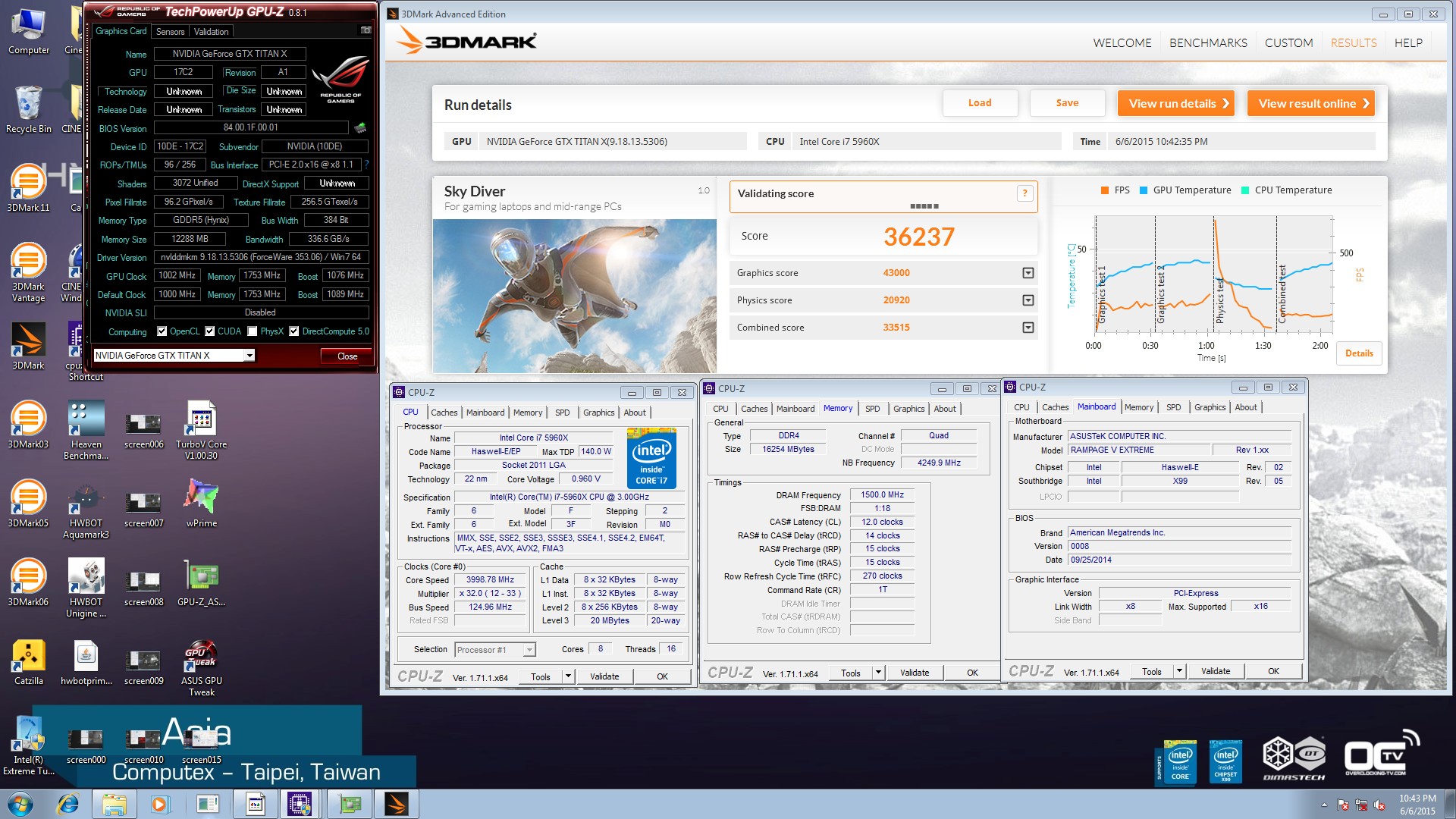This screenshot has width=1456, height=819.
Task: Click the Save button in Run details
Action: [x=1067, y=103]
